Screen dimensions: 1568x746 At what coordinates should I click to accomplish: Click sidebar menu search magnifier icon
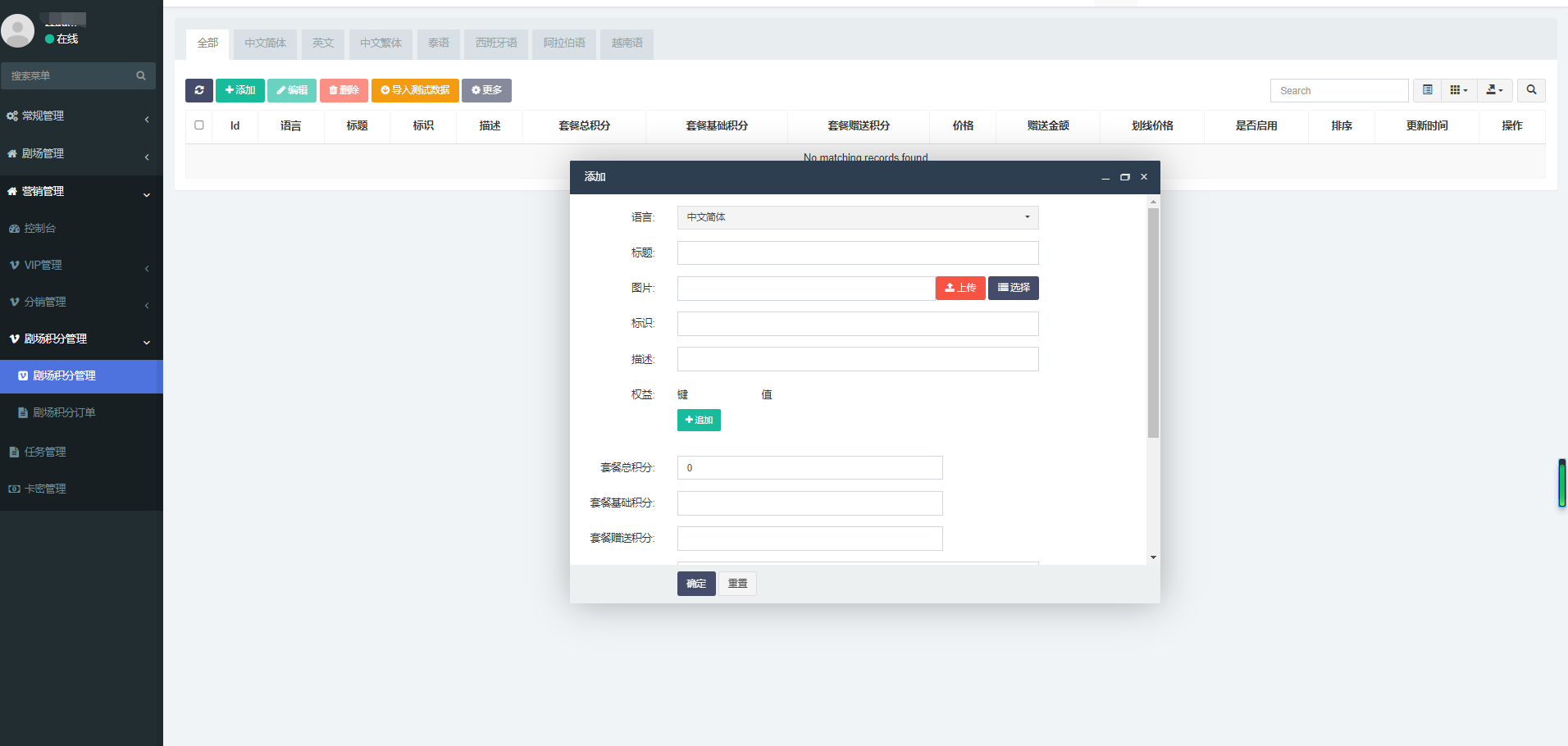[x=141, y=75]
